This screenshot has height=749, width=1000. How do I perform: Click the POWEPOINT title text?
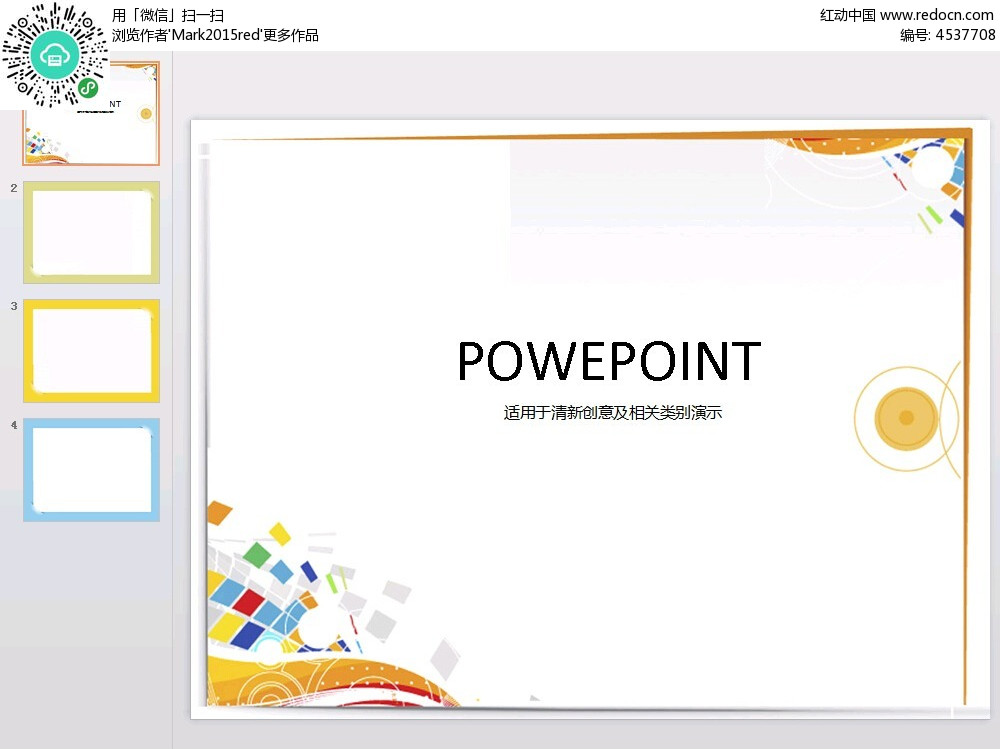608,361
